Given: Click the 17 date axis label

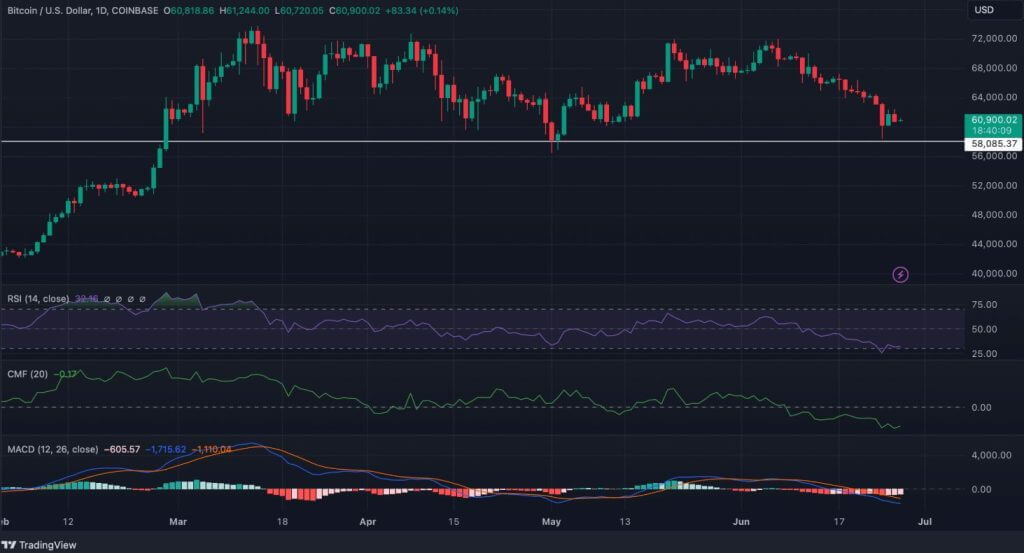Looking at the screenshot, I should point(839,522).
